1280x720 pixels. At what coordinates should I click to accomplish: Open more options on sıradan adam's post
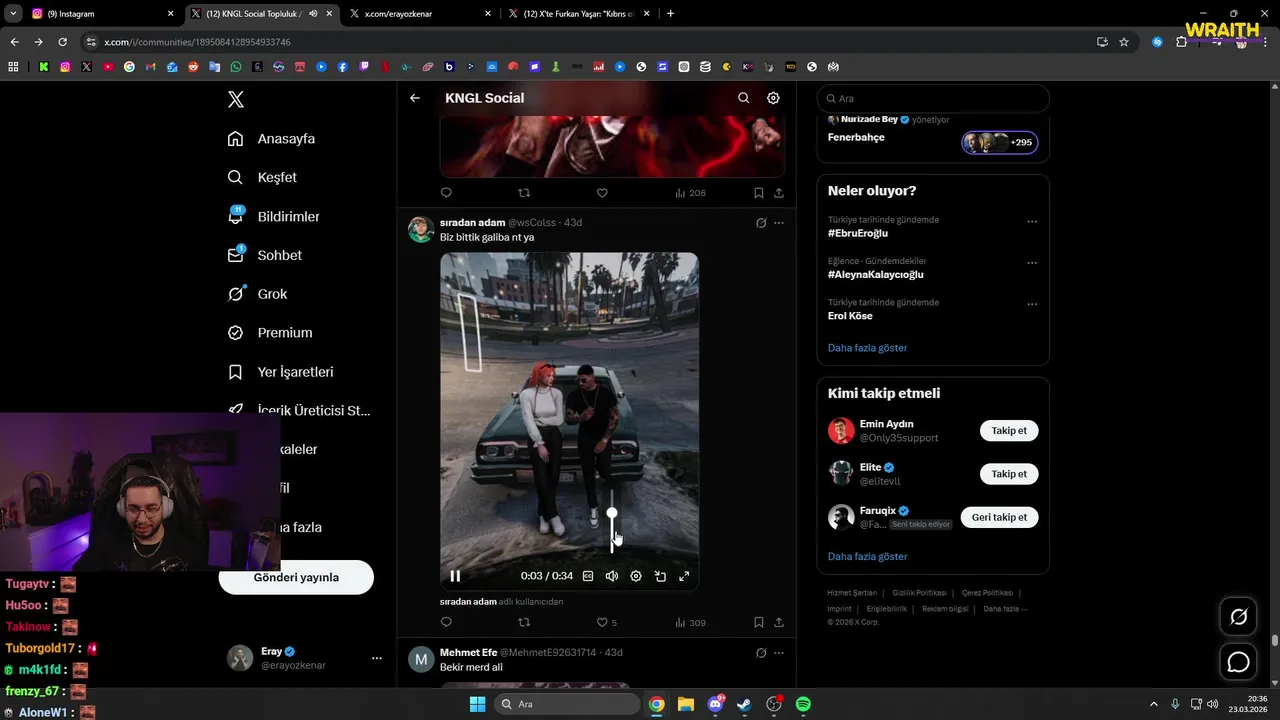click(x=779, y=223)
